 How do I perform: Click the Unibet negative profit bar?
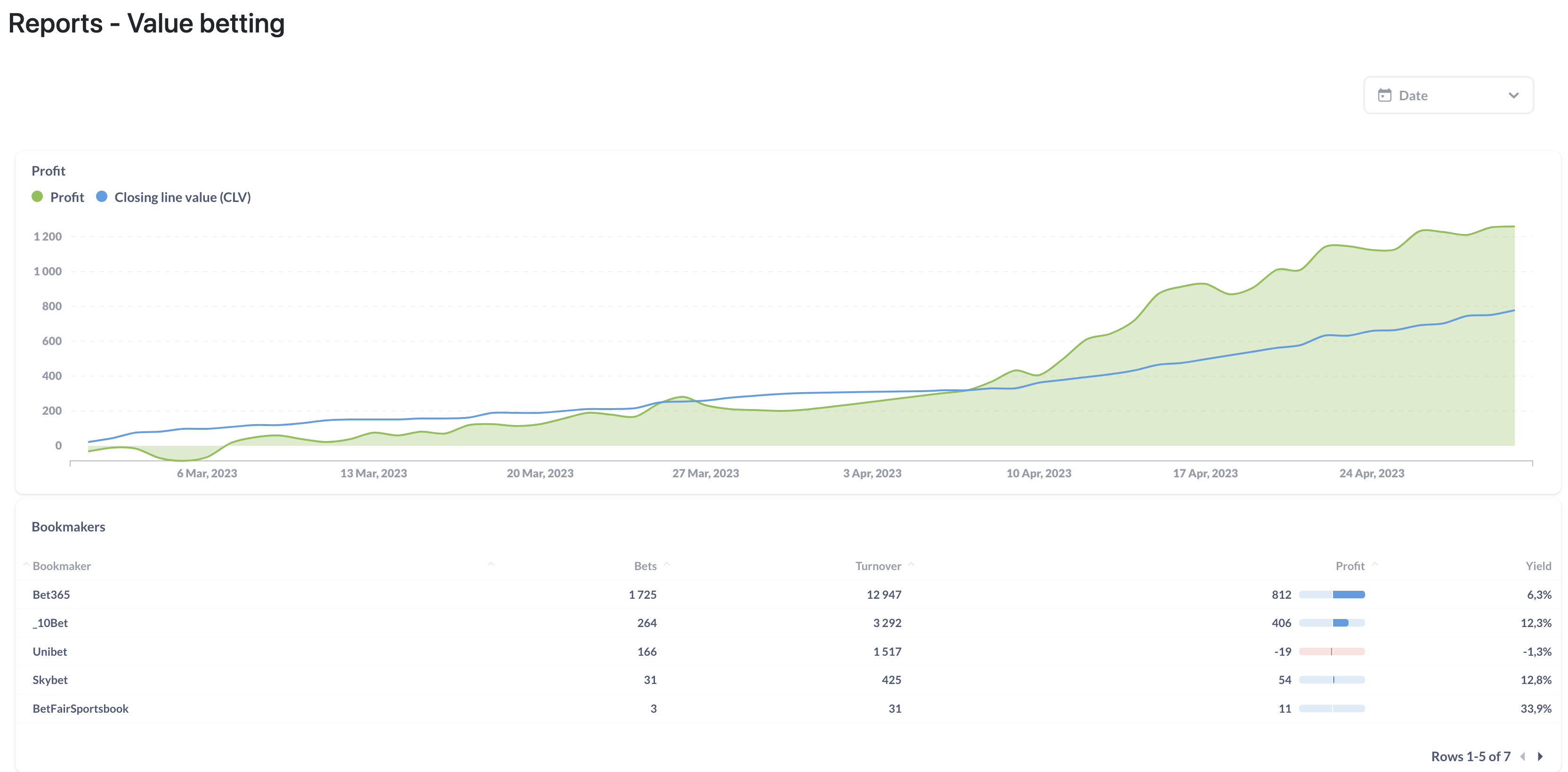(x=1332, y=651)
